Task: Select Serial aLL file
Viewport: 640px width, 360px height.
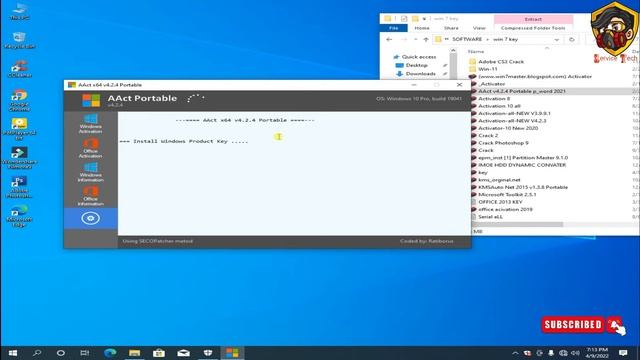Action: tap(490, 217)
